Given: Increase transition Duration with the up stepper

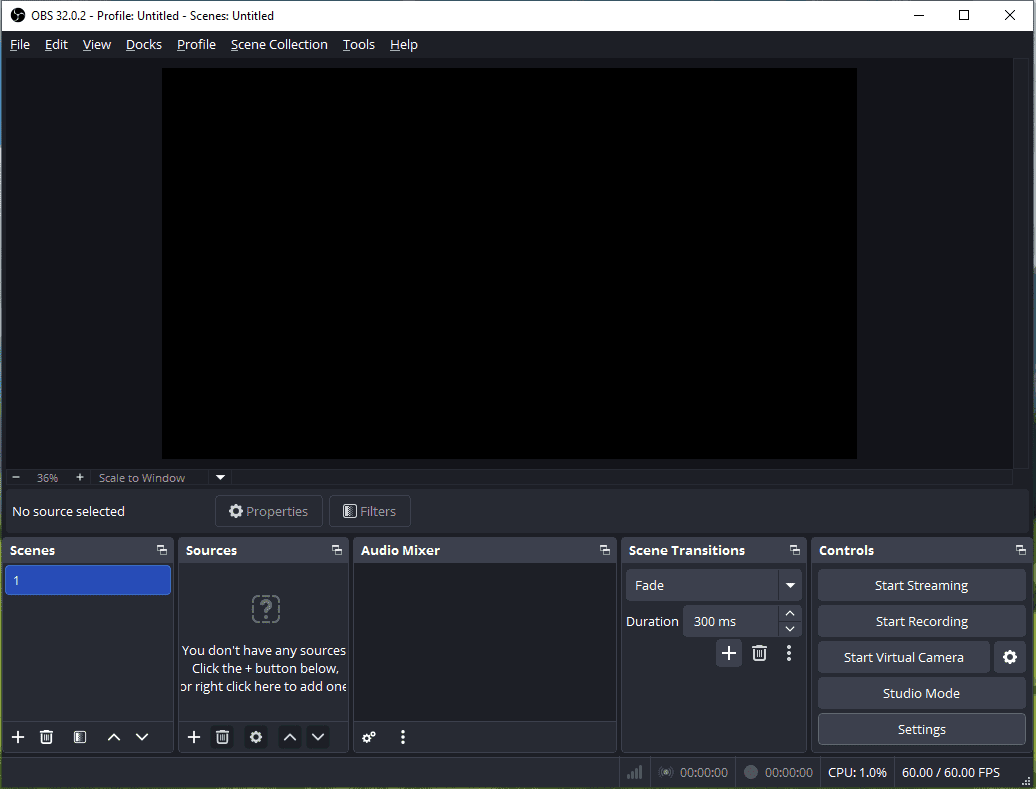Looking at the screenshot, I should [x=789, y=614].
